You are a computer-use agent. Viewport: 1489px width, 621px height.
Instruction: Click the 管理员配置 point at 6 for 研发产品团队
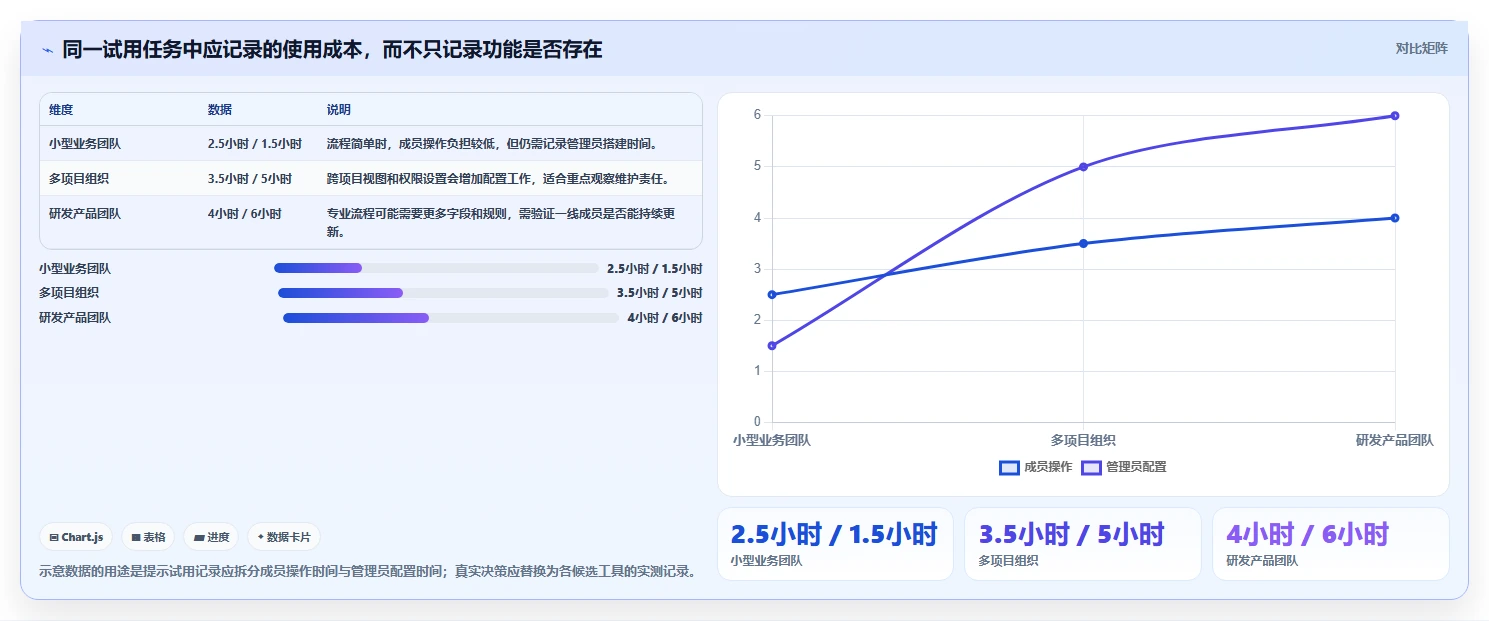(x=1394, y=115)
